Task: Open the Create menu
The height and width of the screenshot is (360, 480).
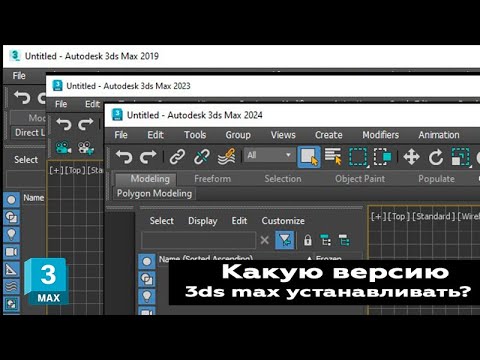Action: pos(329,135)
